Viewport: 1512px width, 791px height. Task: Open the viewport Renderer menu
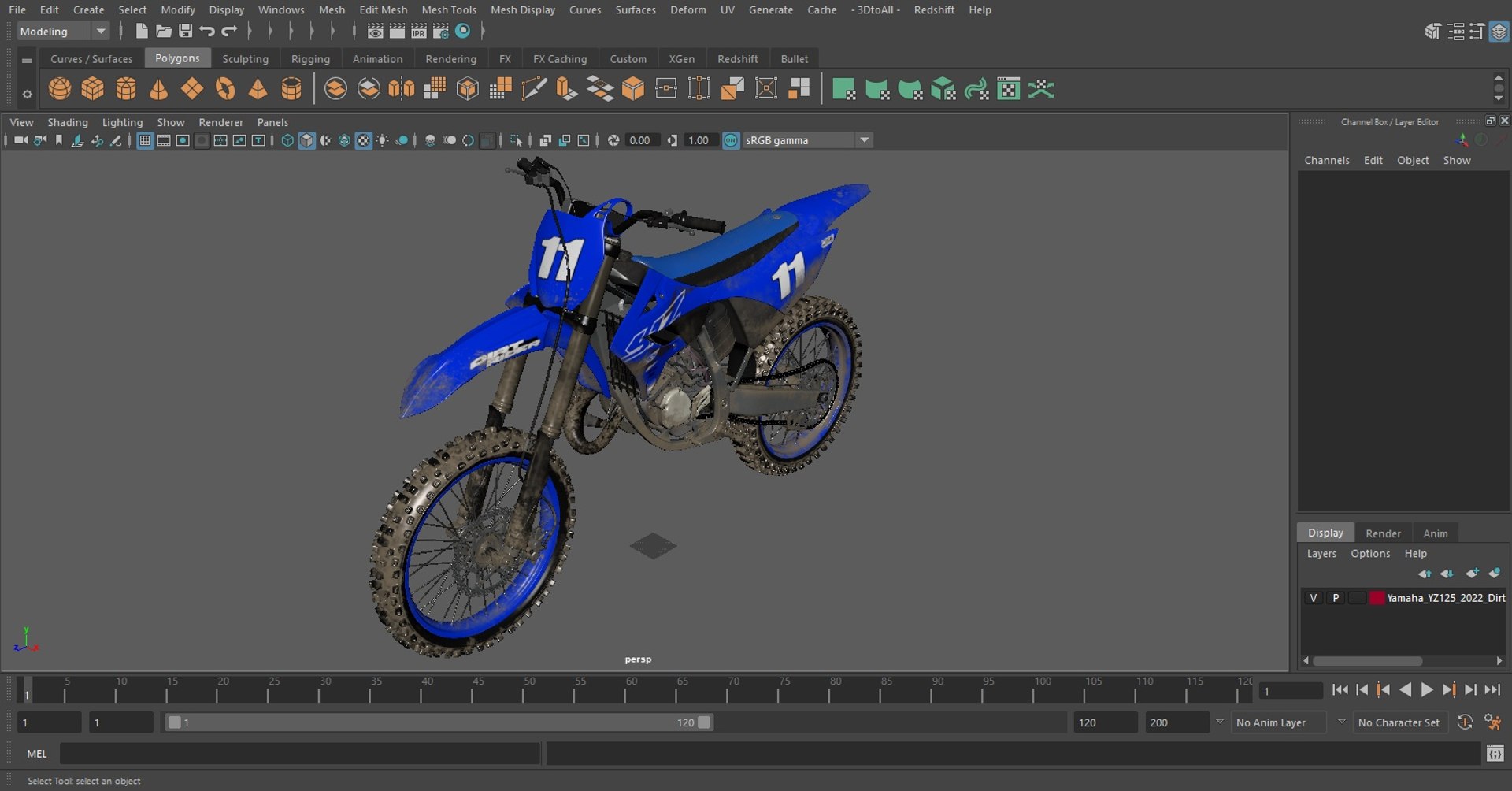[220, 122]
